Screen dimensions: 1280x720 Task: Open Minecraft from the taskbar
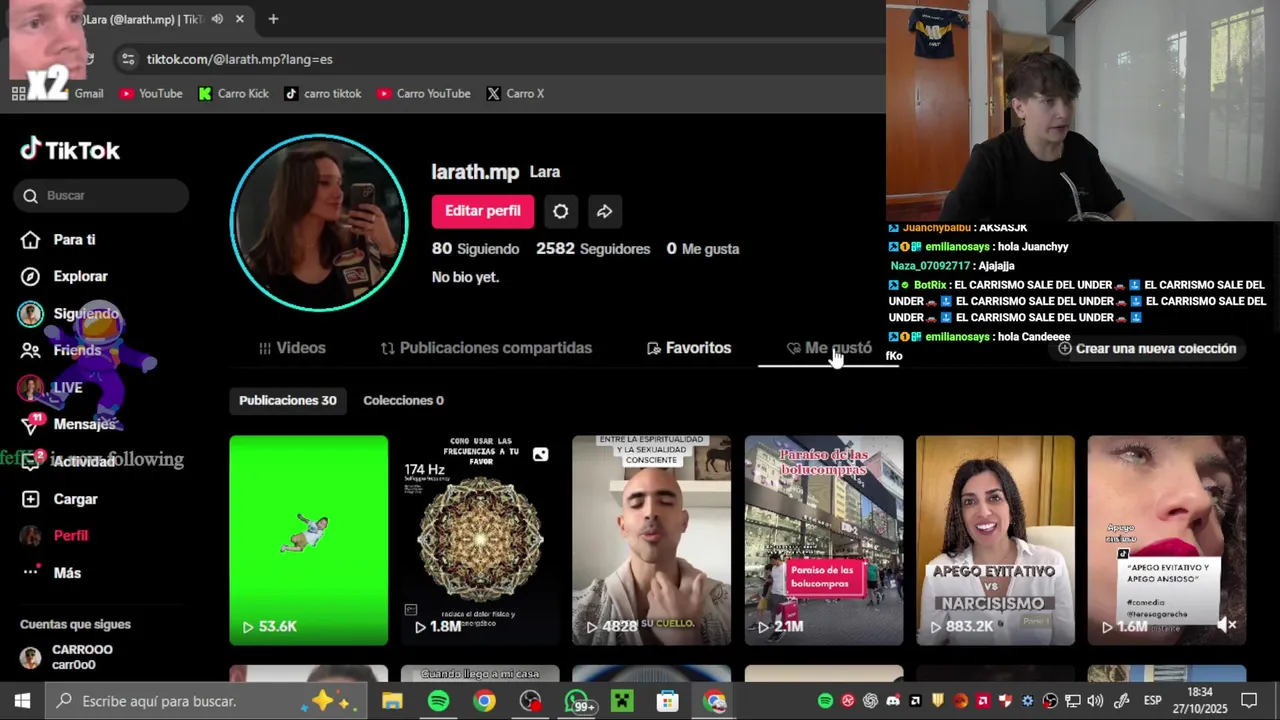click(x=622, y=701)
